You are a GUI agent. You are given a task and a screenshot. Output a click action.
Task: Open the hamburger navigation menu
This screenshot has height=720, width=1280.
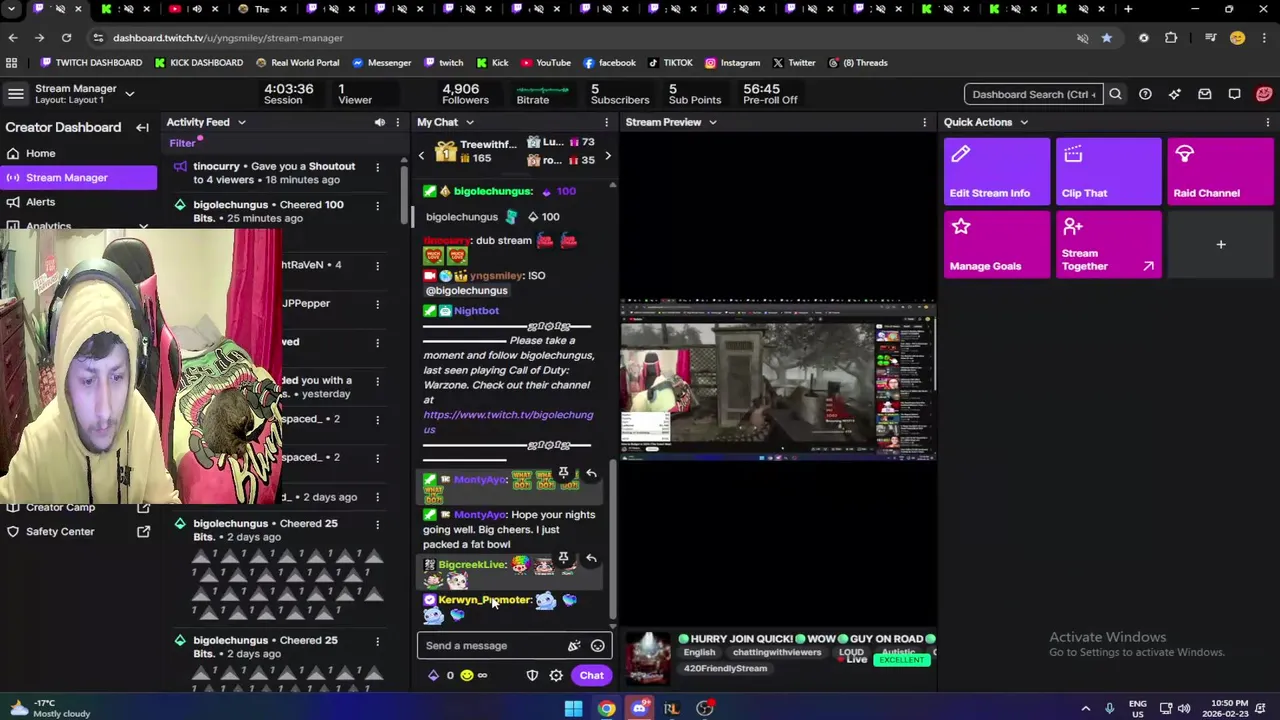click(x=15, y=94)
